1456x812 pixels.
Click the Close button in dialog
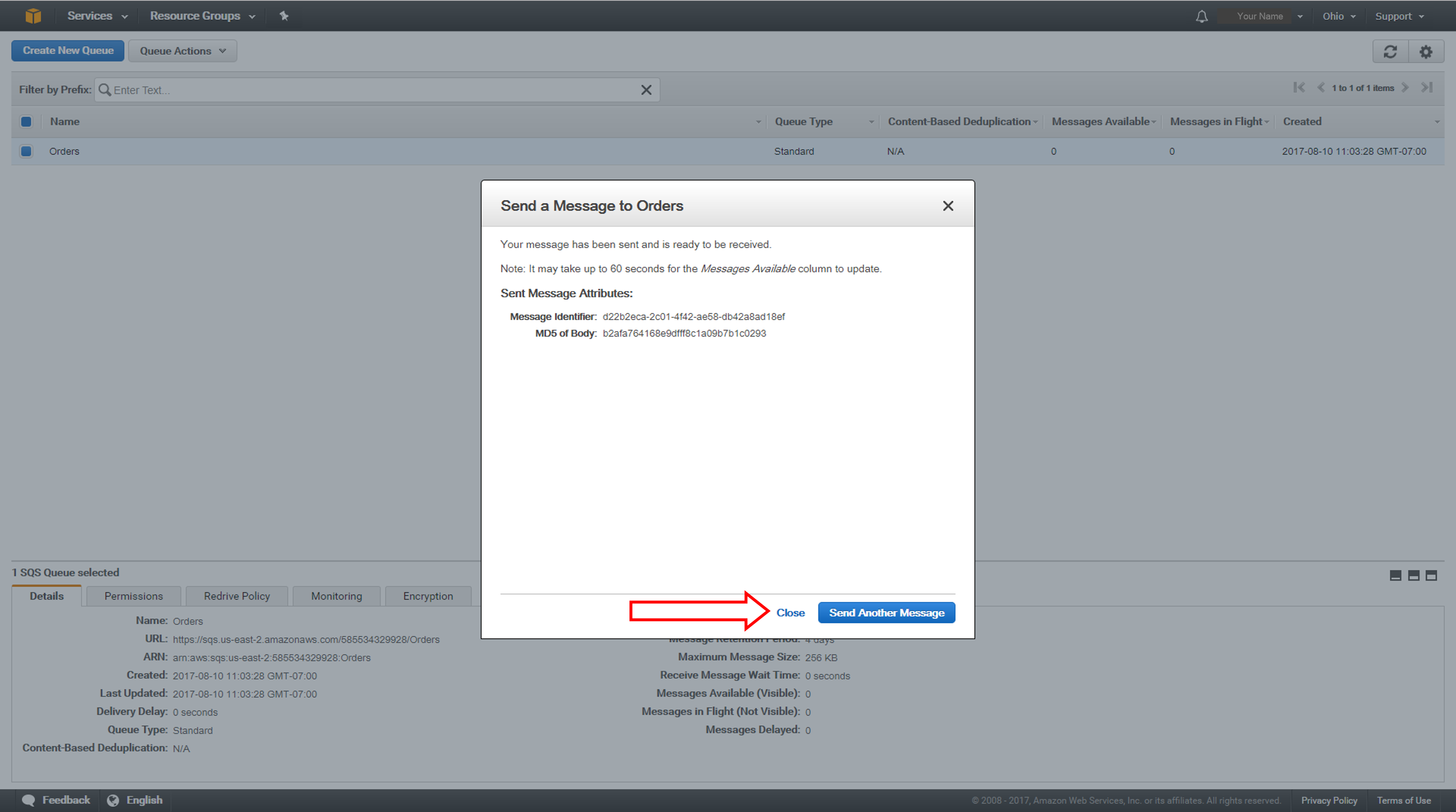790,613
